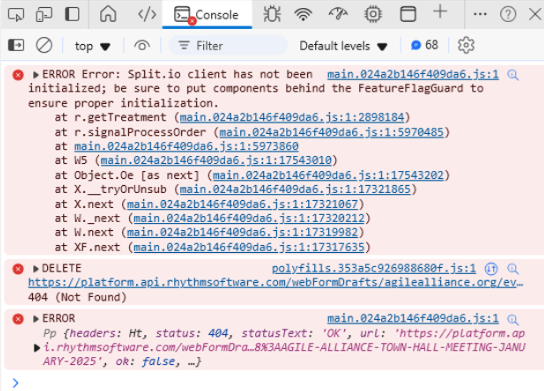Search for DELETE error with magnifier icon

click(x=513, y=269)
